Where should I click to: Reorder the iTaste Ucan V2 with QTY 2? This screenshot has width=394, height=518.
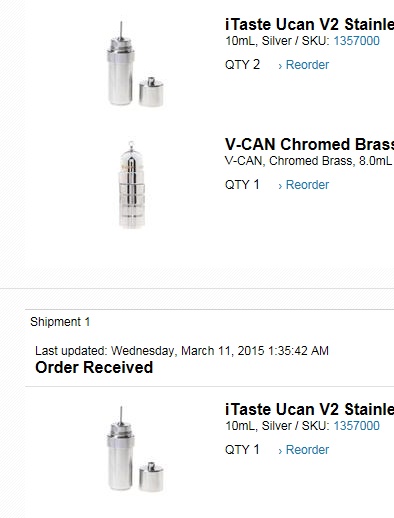(x=304, y=65)
